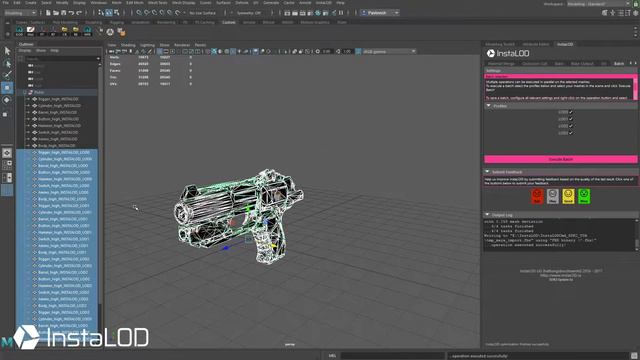
Task: Open the Mesh Tools menu
Action: click(158, 3)
